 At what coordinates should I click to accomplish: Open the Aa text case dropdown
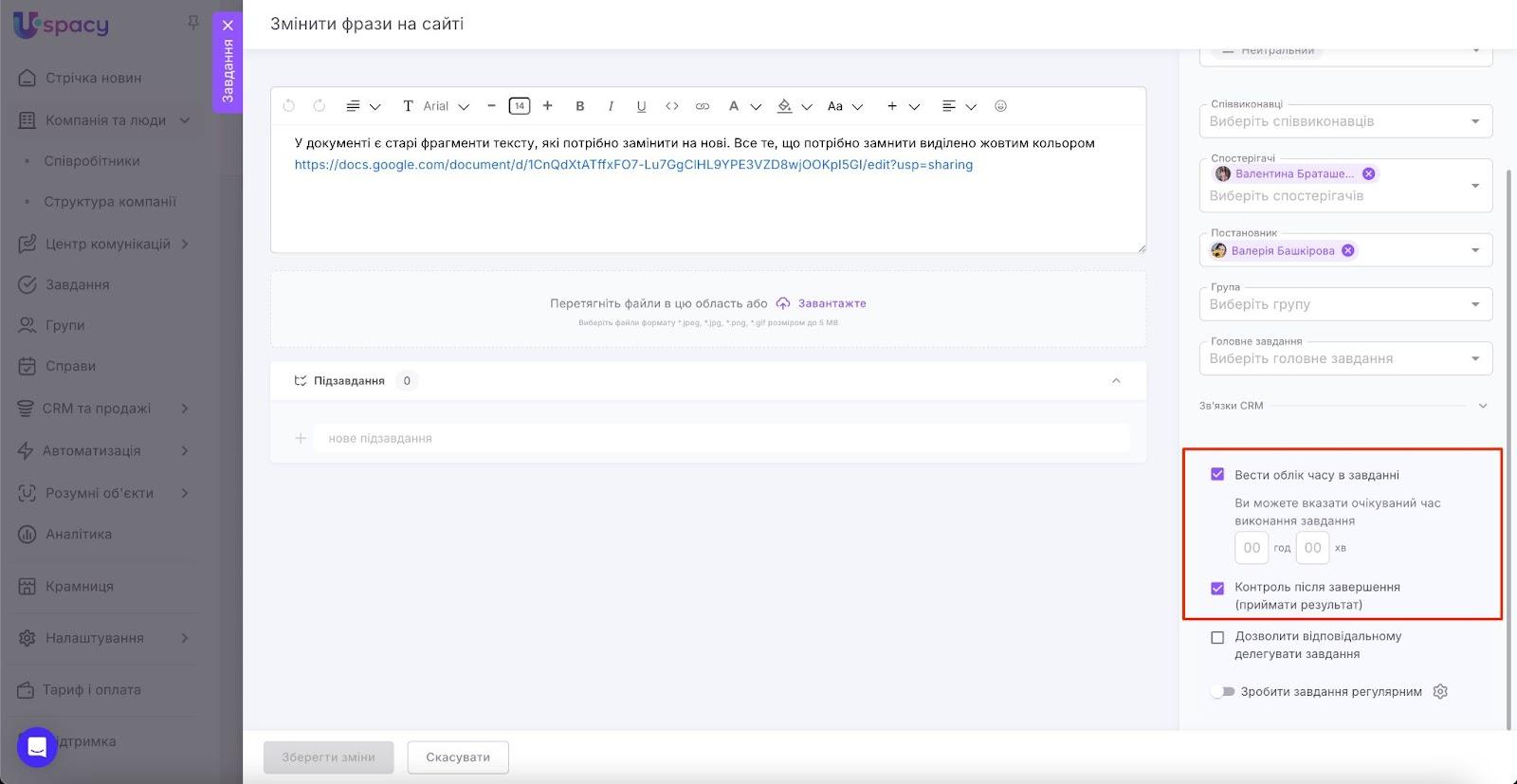click(x=845, y=106)
